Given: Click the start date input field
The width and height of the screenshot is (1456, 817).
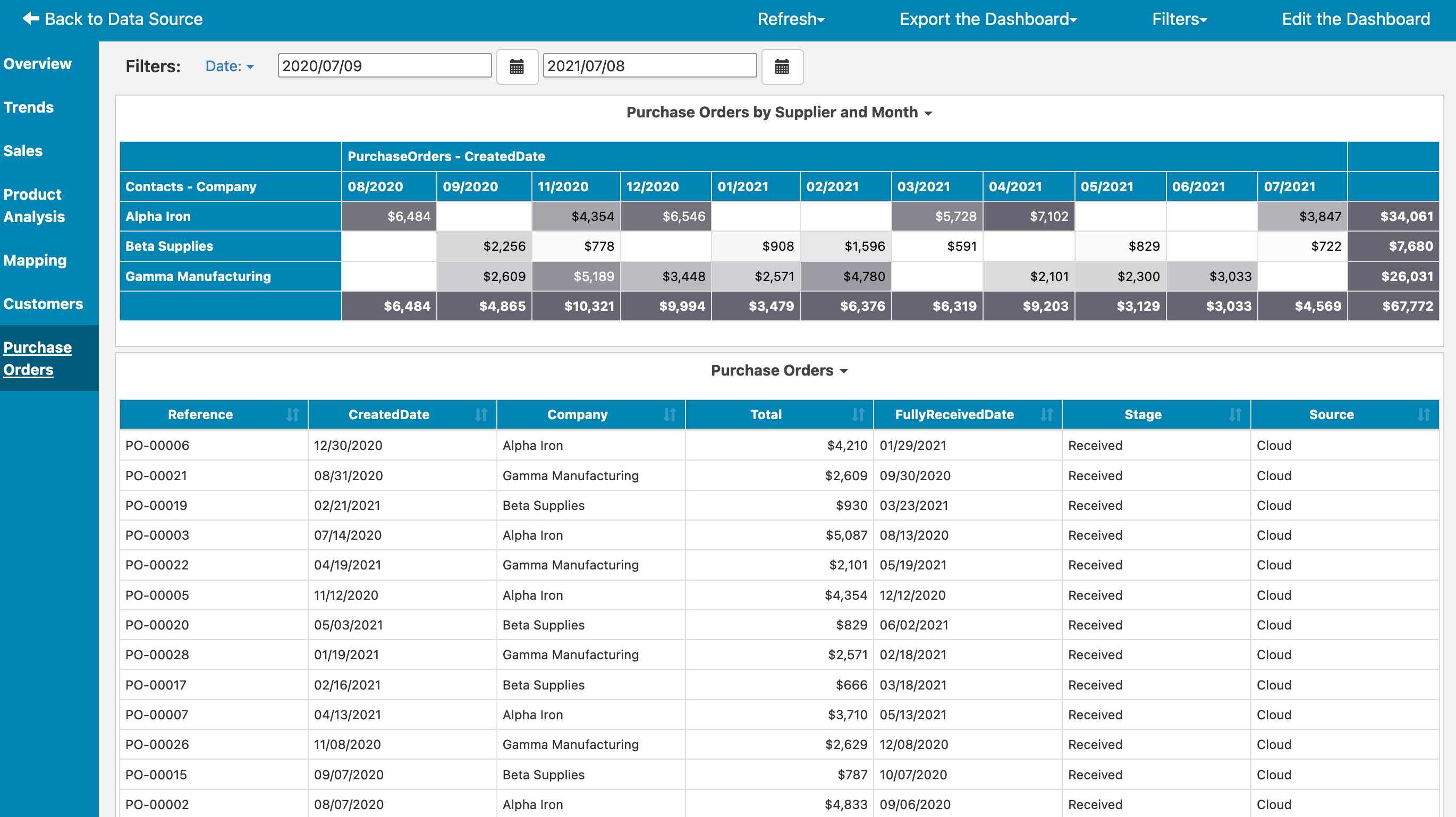Looking at the screenshot, I should (x=384, y=65).
